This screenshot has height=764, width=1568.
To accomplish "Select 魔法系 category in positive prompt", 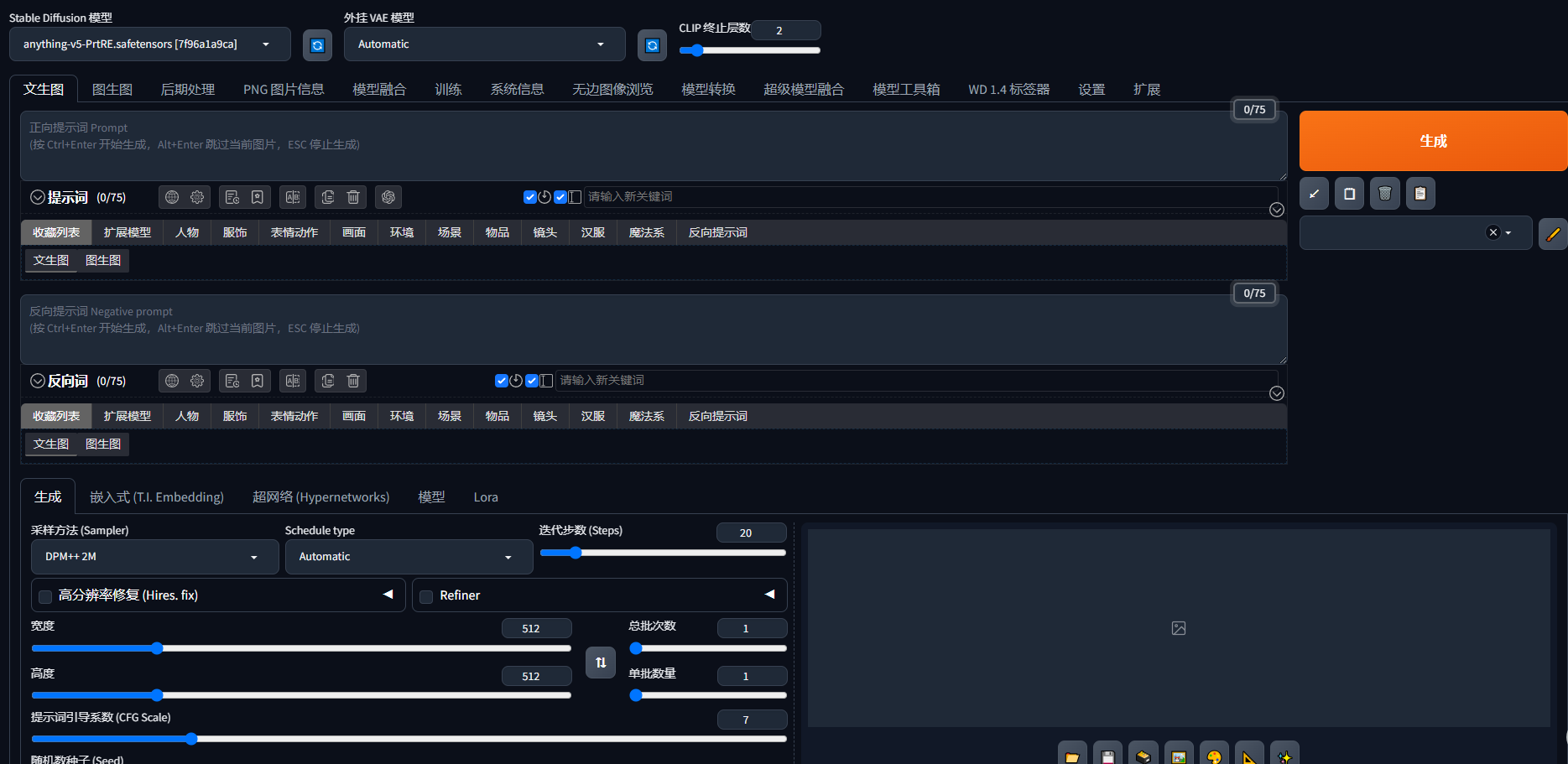I will pos(646,232).
